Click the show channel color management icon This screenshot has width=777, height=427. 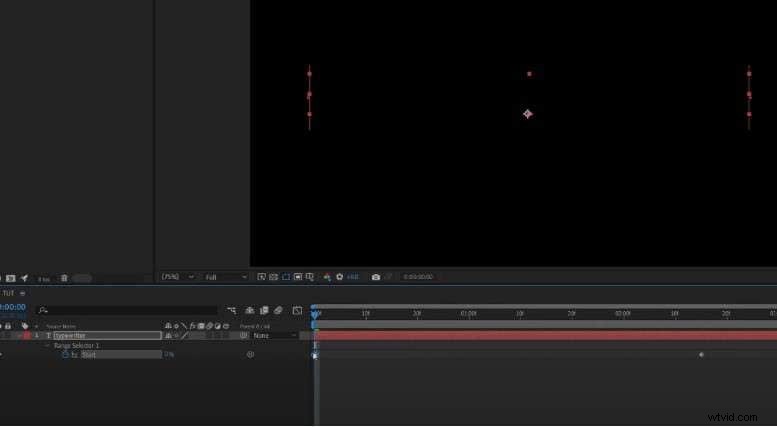[x=327, y=277]
